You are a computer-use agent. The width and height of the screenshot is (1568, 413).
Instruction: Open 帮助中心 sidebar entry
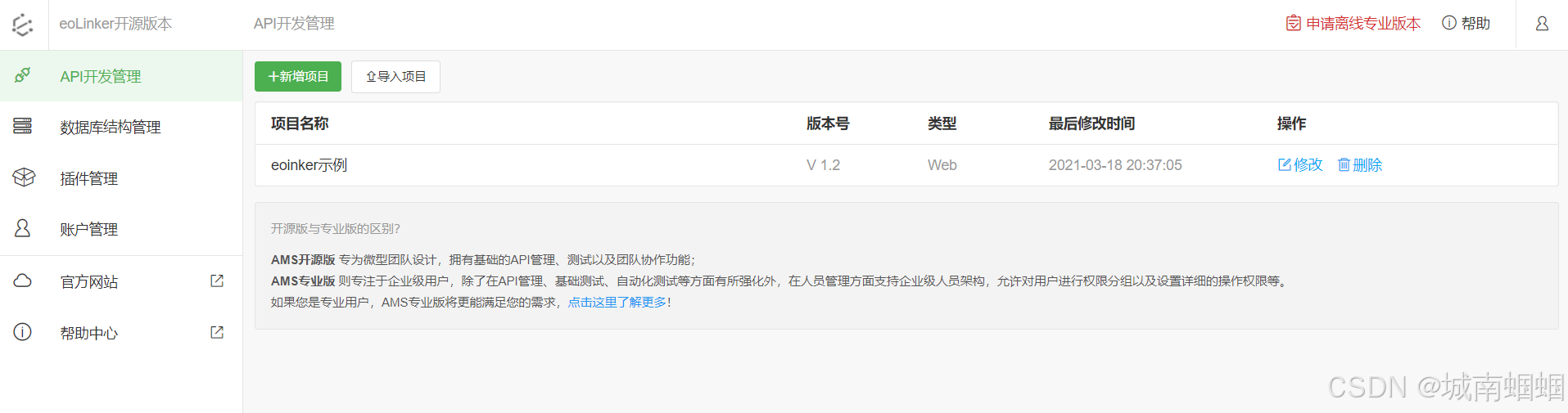[x=121, y=333]
